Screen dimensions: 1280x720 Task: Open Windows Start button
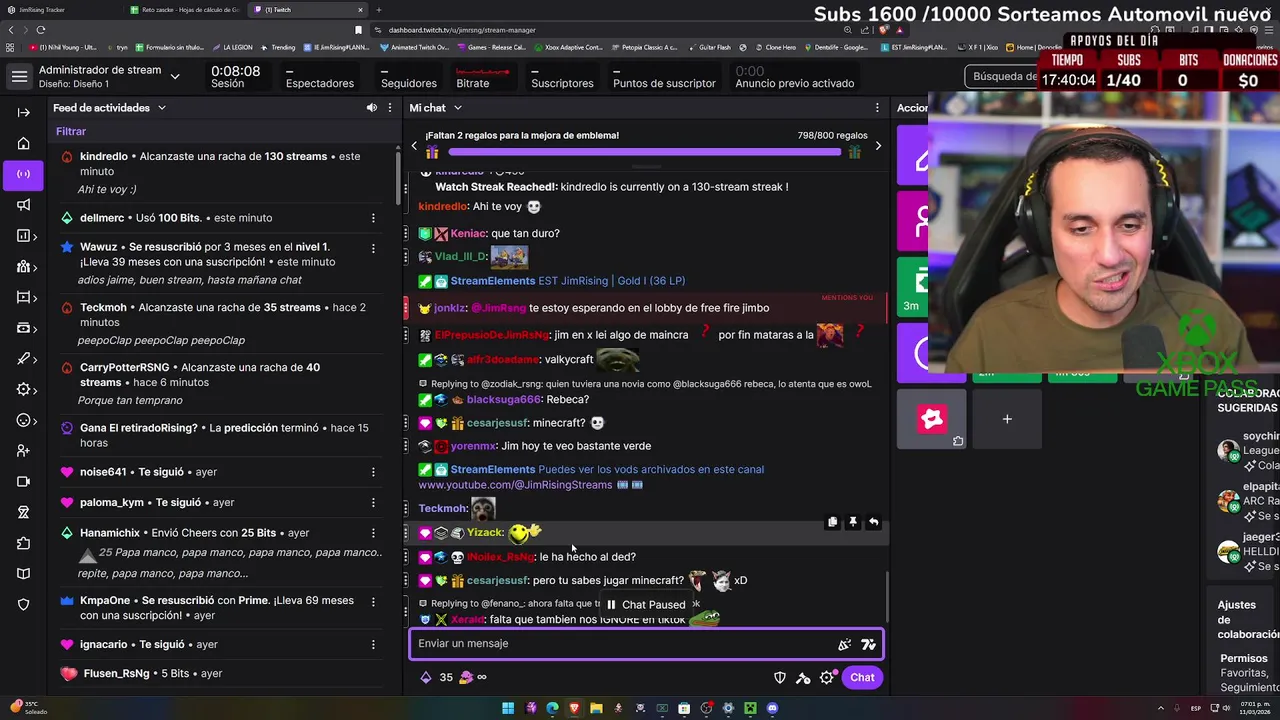tap(508, 708)
